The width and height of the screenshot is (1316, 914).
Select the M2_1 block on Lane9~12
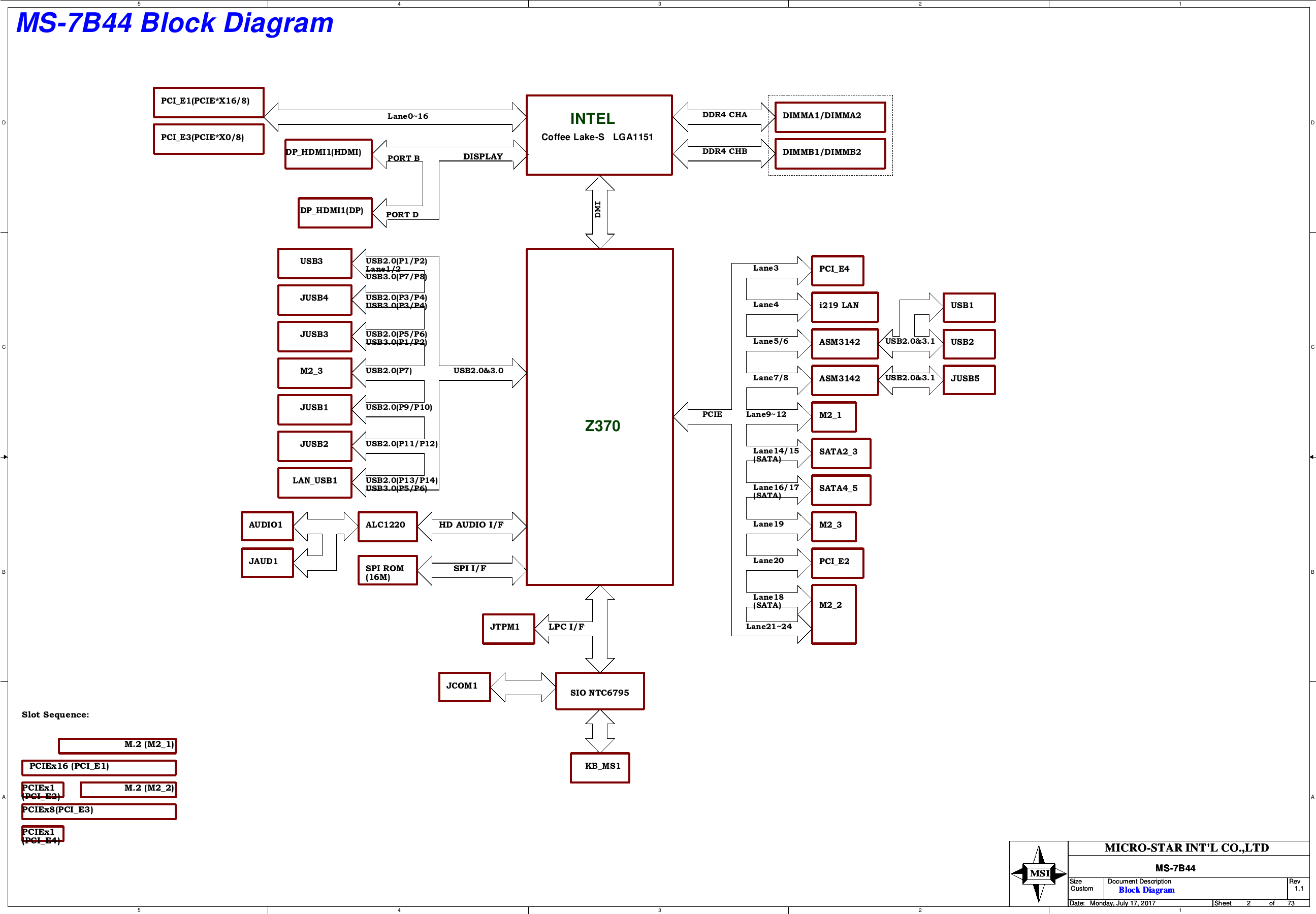coord(834,417)
